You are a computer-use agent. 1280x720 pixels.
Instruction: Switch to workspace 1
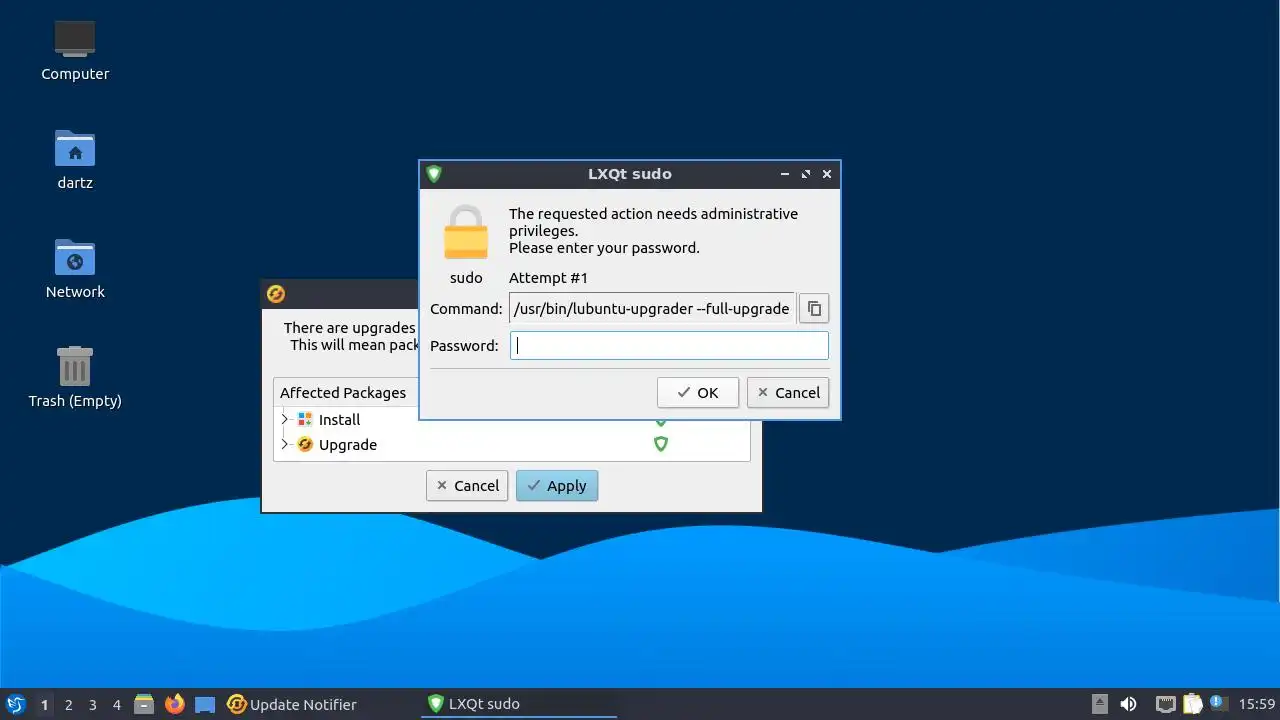pyautogui.click(x=44, y=705)
